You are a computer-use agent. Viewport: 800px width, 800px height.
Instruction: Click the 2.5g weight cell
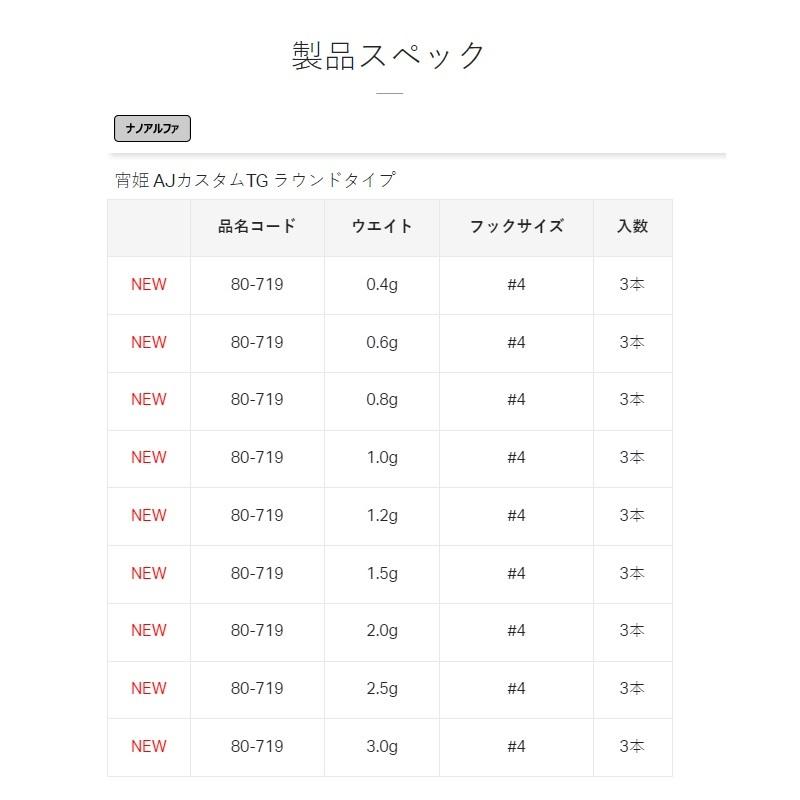click(382, 688)
